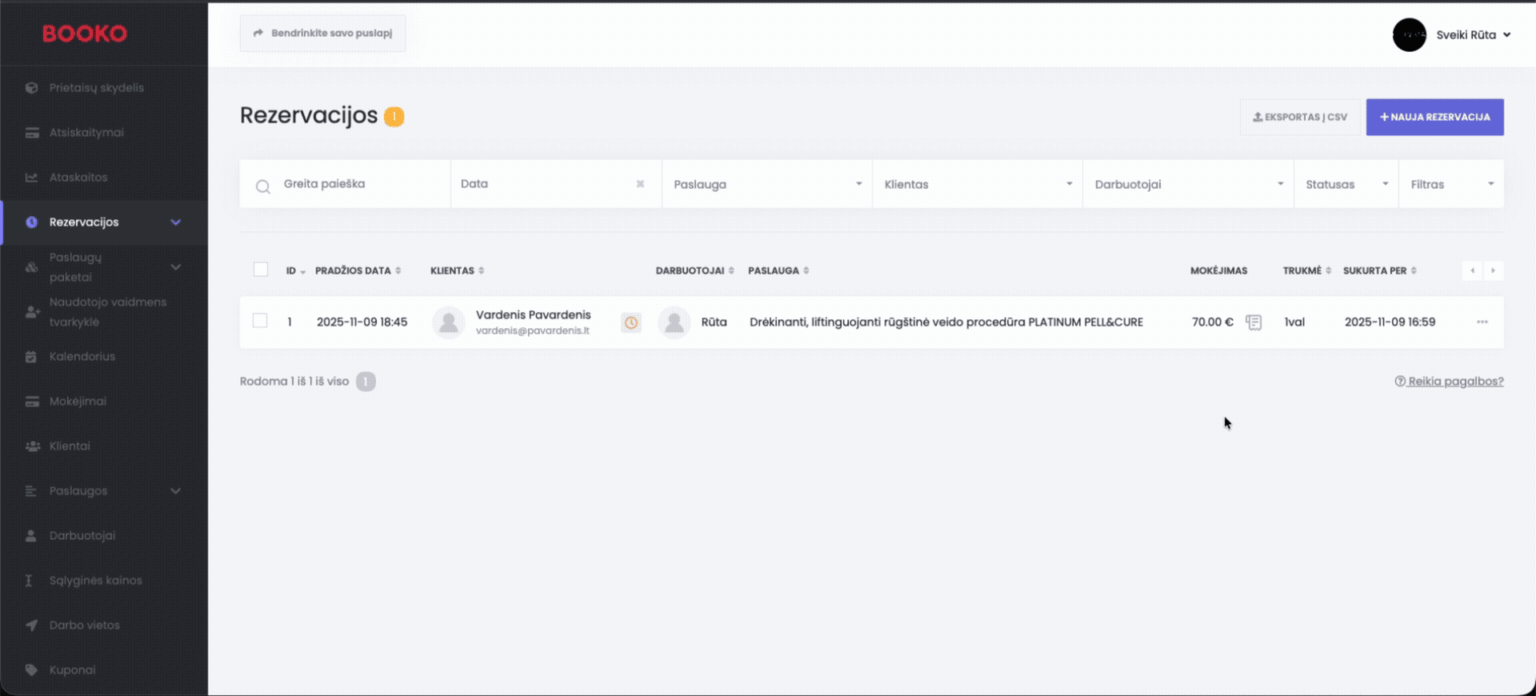Image resolution: width=1536 pixels, height=696 pixels.
Task: Click the Greita paieška search field
Action: click(360, 184)
